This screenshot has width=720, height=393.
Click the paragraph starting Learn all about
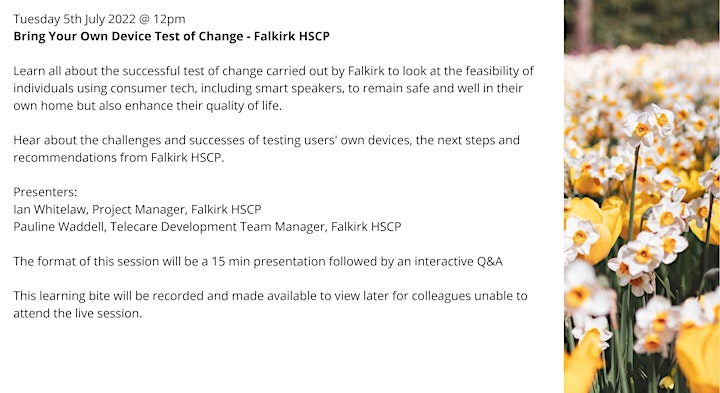[273, 88]
